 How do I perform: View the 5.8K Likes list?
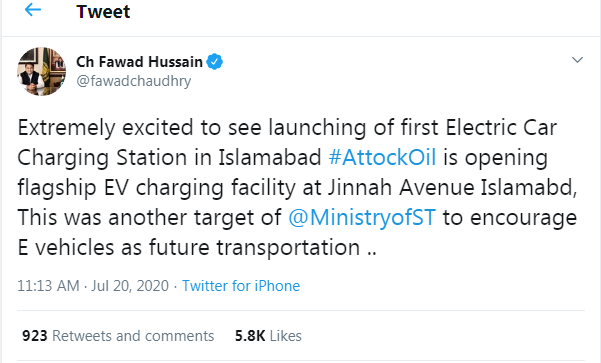click(268, 336)
